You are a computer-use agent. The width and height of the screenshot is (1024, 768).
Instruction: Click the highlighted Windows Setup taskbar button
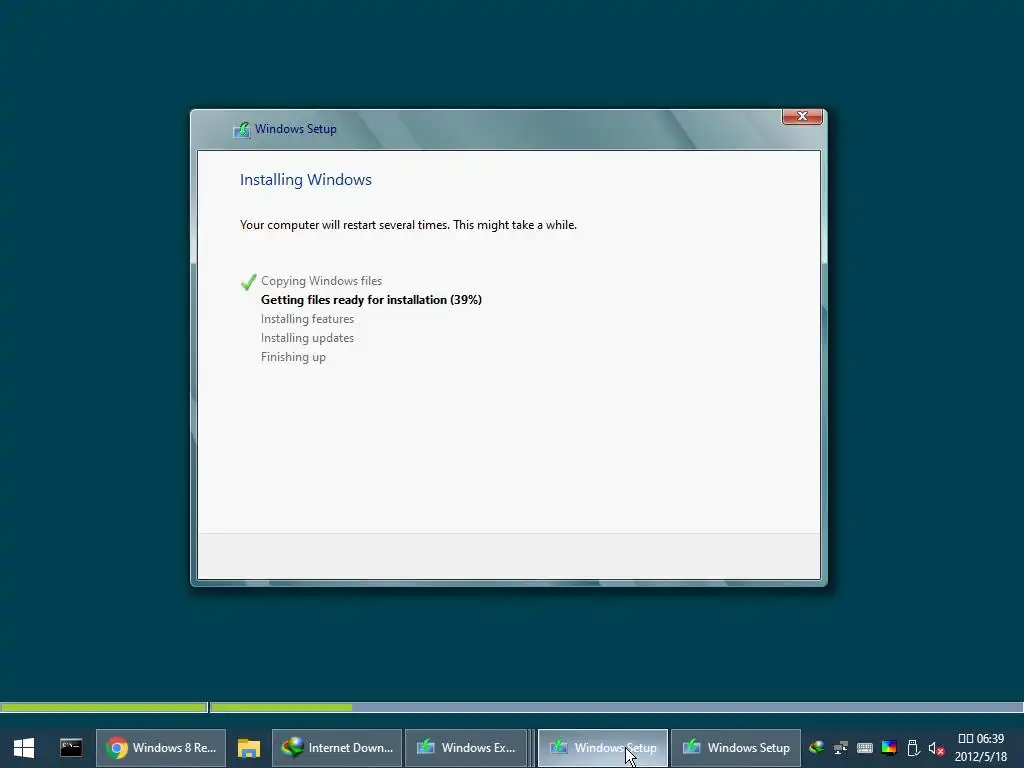(603, 748)
